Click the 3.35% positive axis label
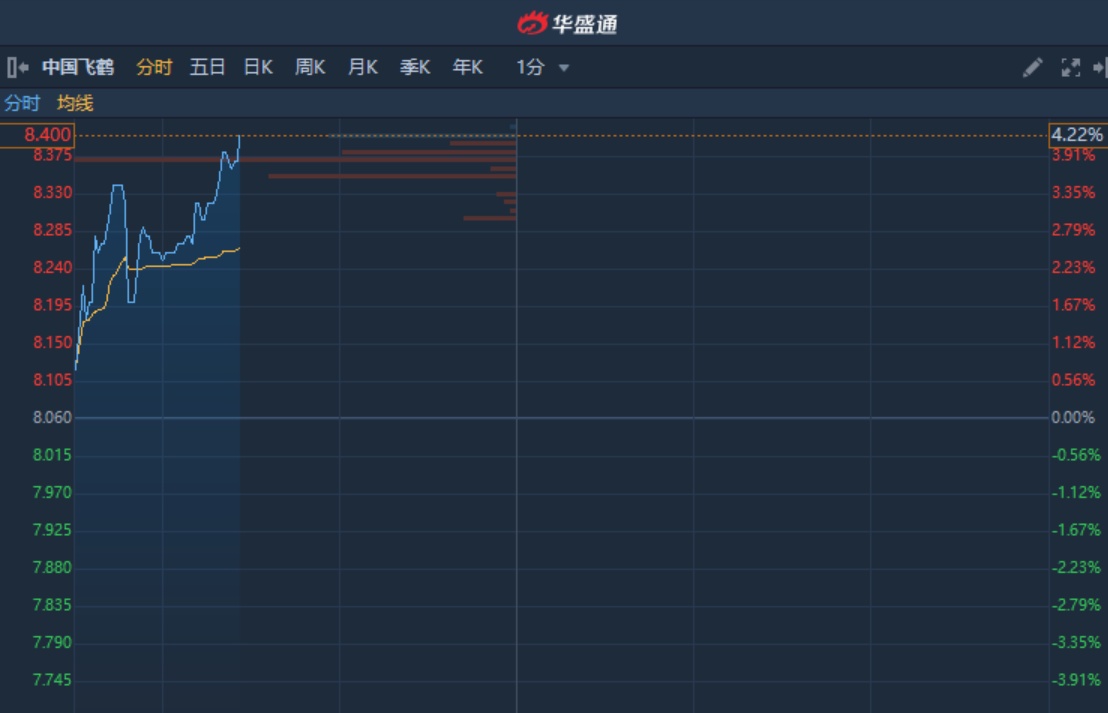Screen dimensions: 1108x713 pyautogui.click(x=1073, y=192)
